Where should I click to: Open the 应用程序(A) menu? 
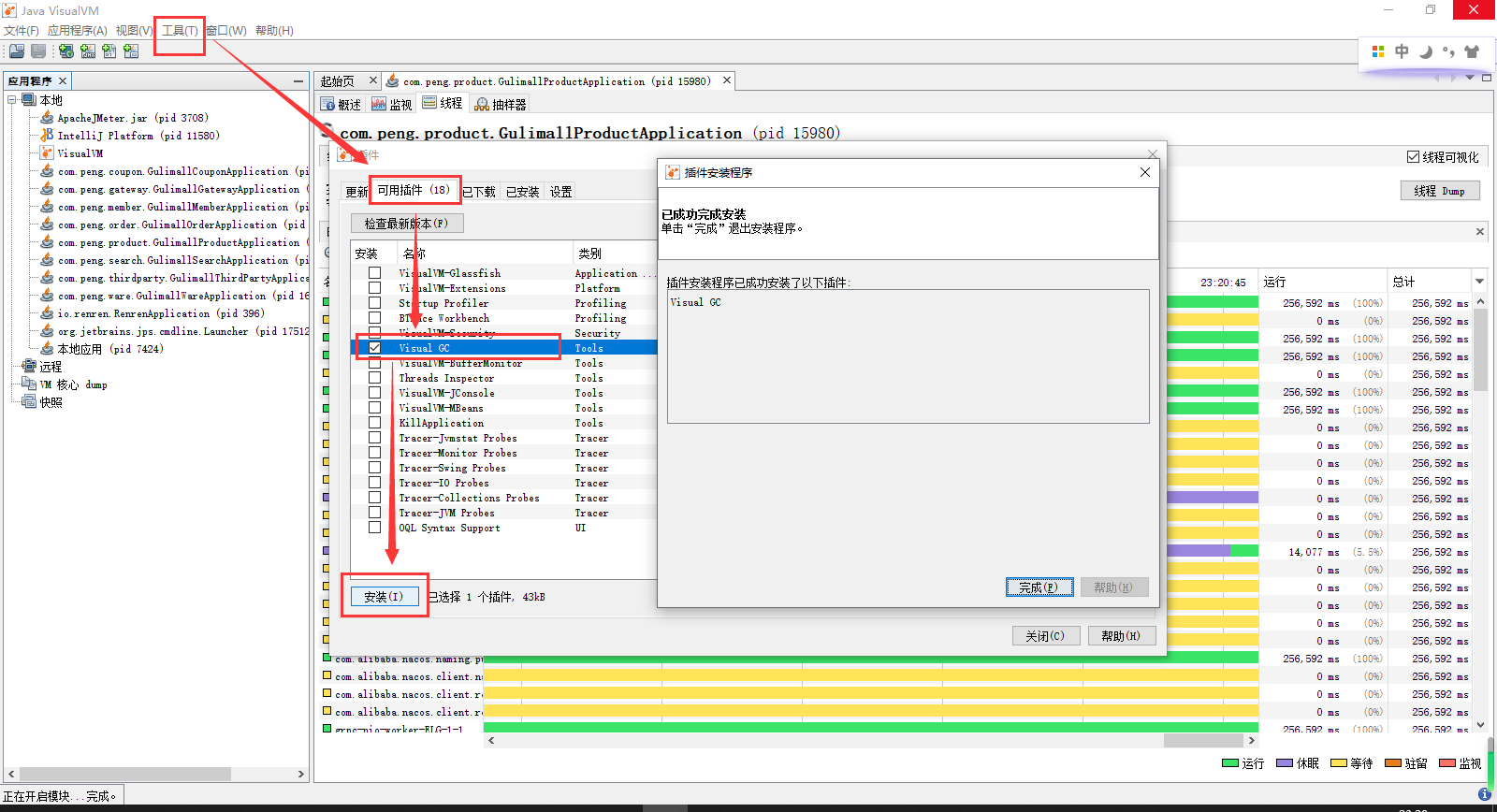(78, 31)
